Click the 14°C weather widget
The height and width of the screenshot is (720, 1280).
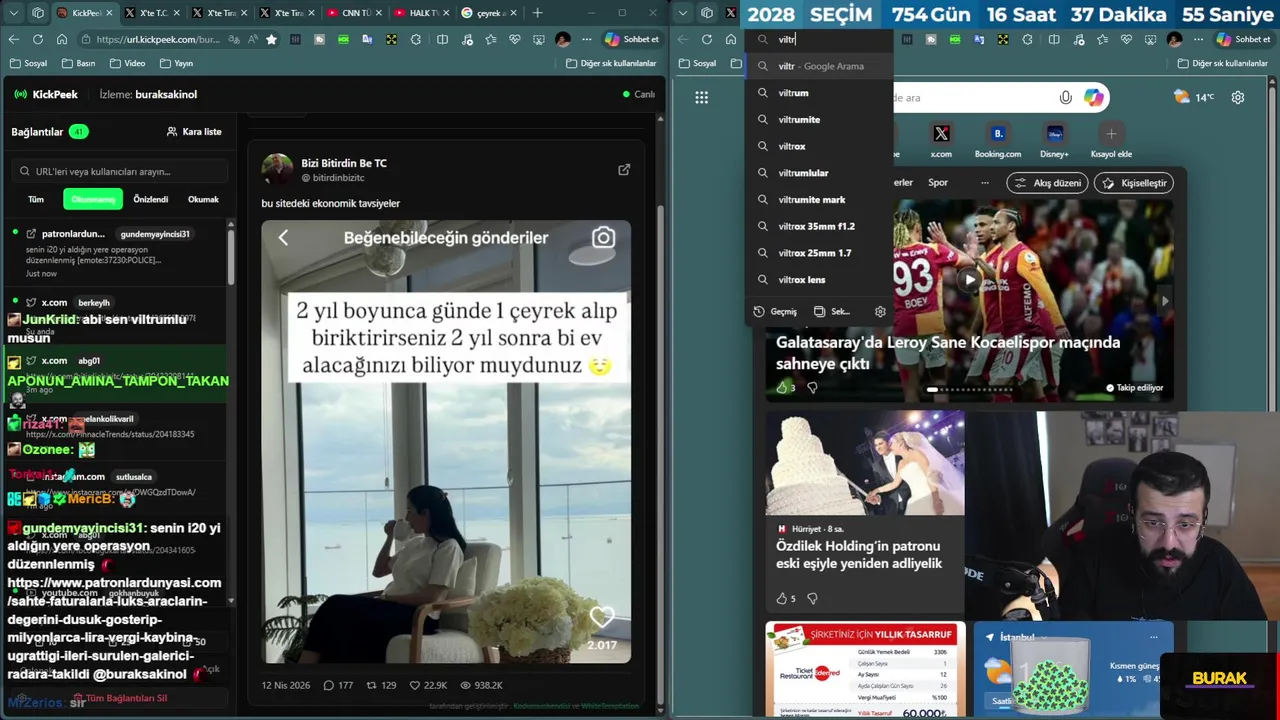point(1194,97)
